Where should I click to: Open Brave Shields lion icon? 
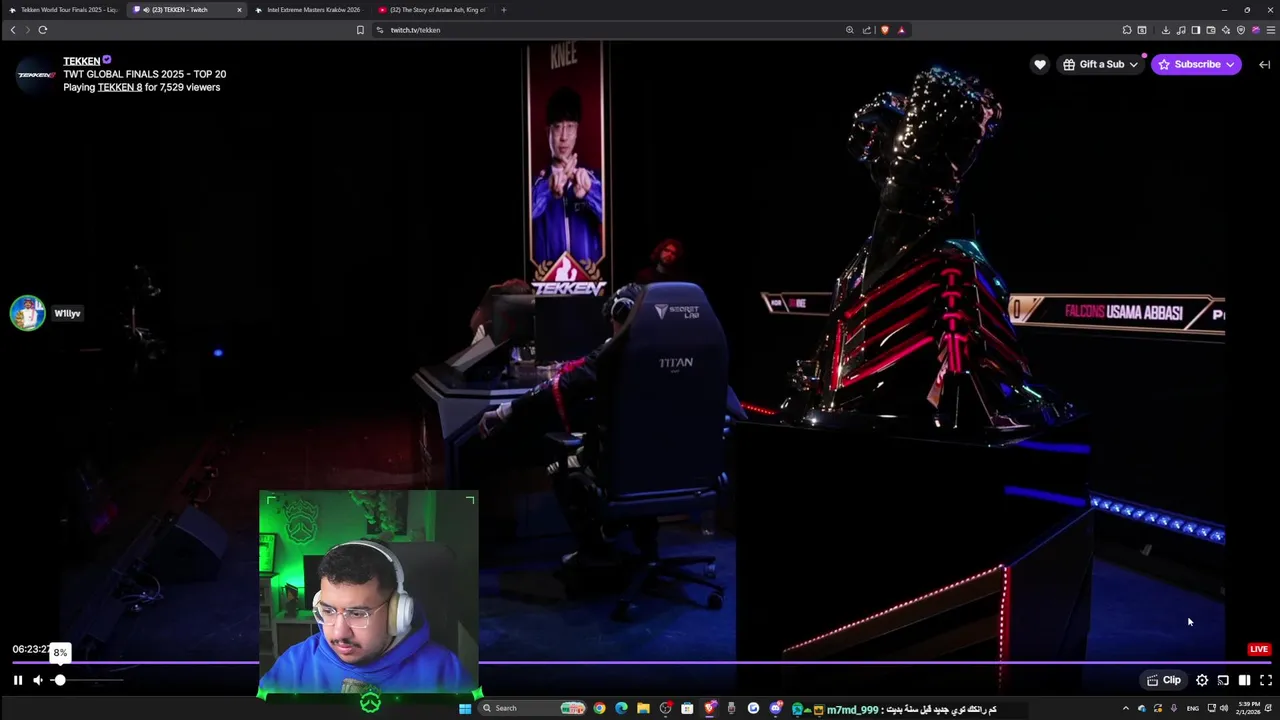point(885,30)
